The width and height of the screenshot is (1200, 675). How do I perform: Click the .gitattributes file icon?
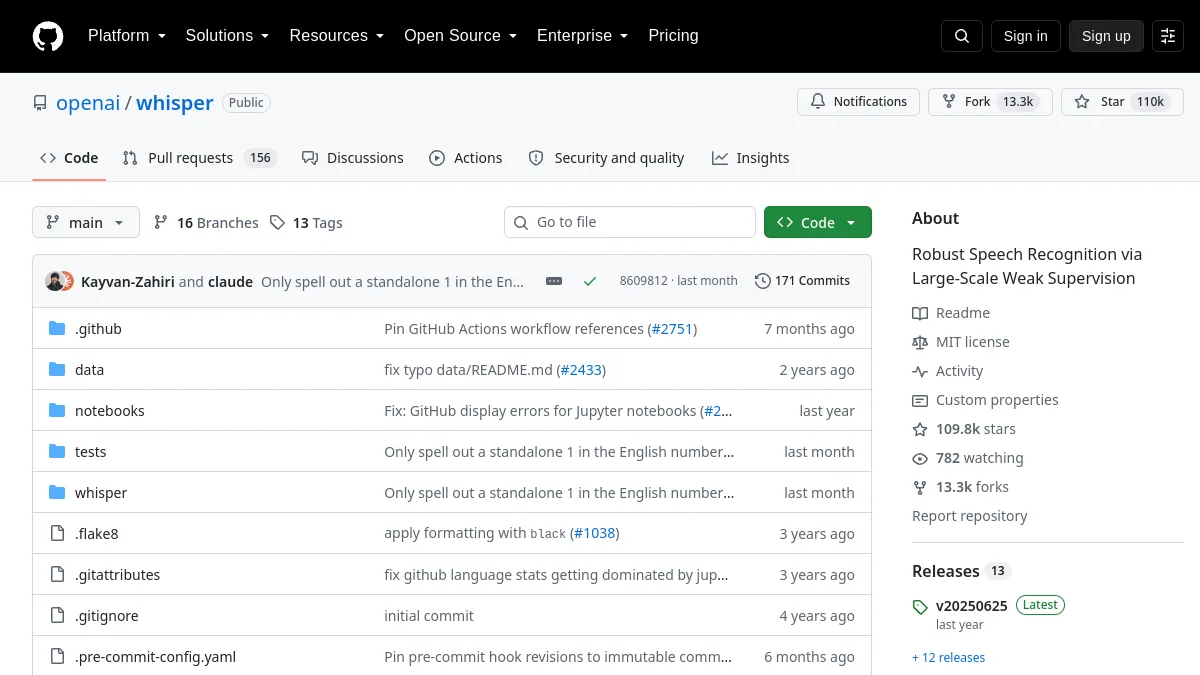57,575
